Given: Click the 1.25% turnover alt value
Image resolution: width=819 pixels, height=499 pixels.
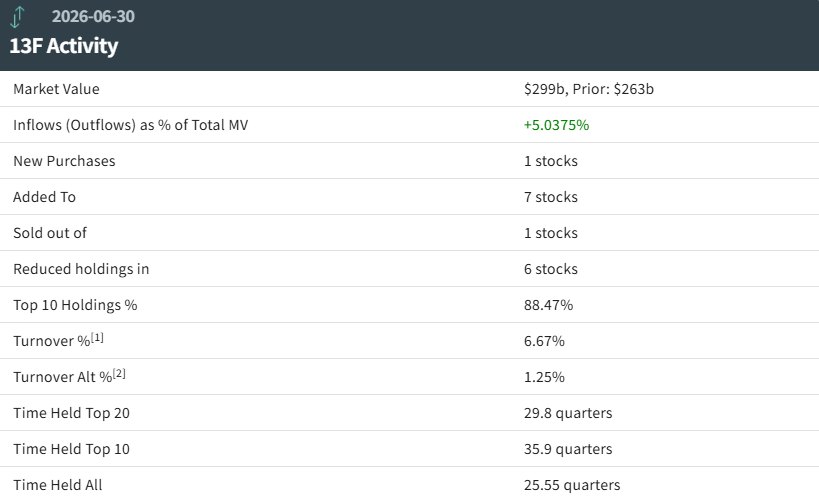Looking at the screenshot, I should click(544, 377).
